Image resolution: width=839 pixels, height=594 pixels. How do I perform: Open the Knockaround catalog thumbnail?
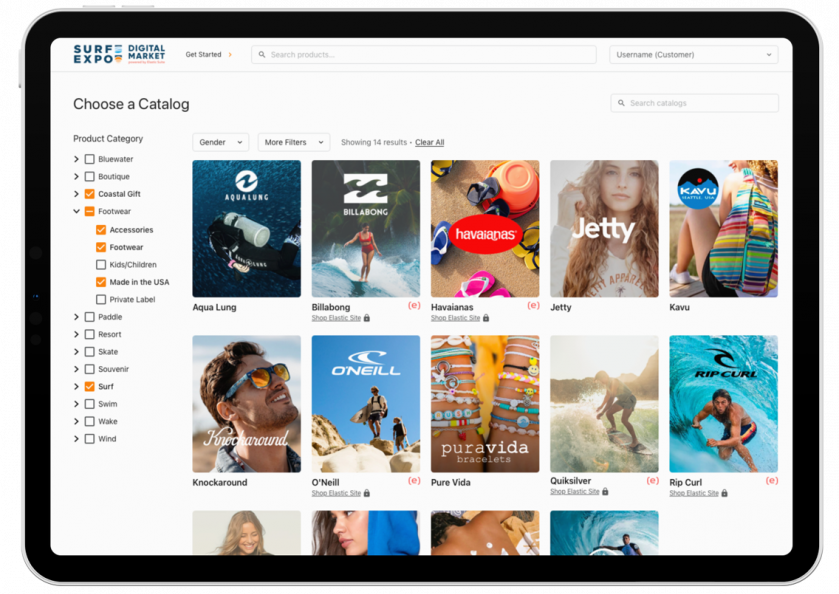click(x=247, y=403)
